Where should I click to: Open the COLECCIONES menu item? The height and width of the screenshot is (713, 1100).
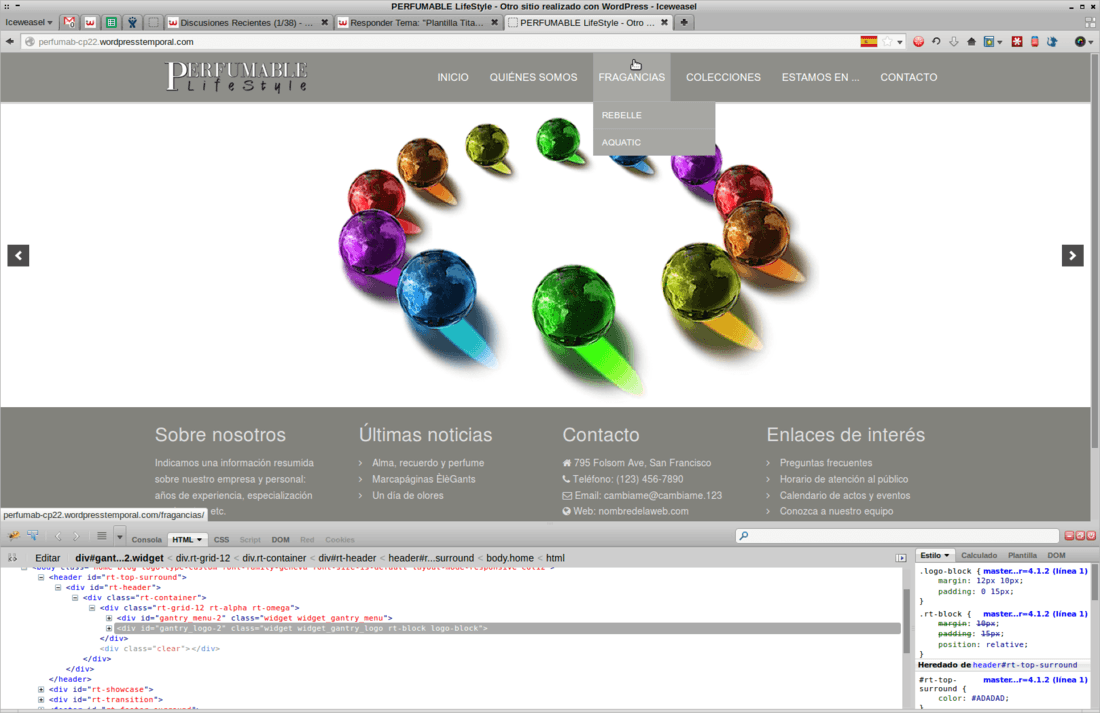723,77
